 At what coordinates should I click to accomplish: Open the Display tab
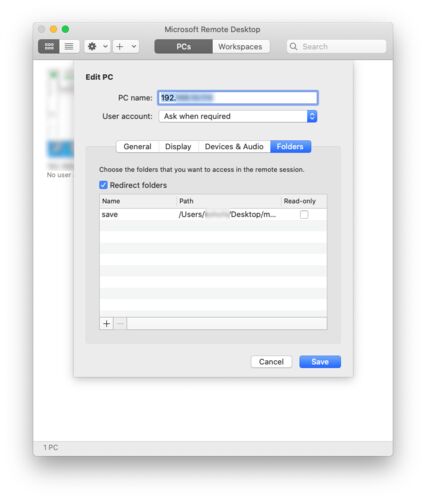coord(178,147)
